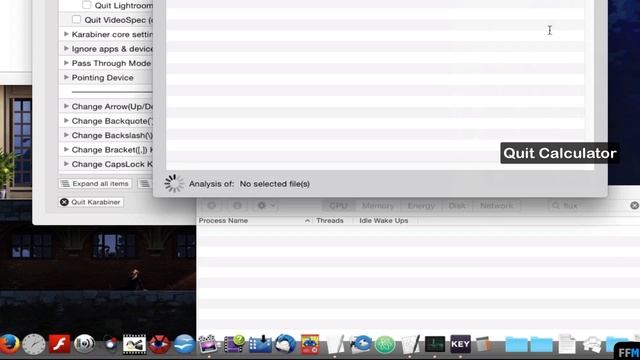The image size is (640, 360).
Task: Open the KEY Karabiner icon in Dock
Action: 460,344
